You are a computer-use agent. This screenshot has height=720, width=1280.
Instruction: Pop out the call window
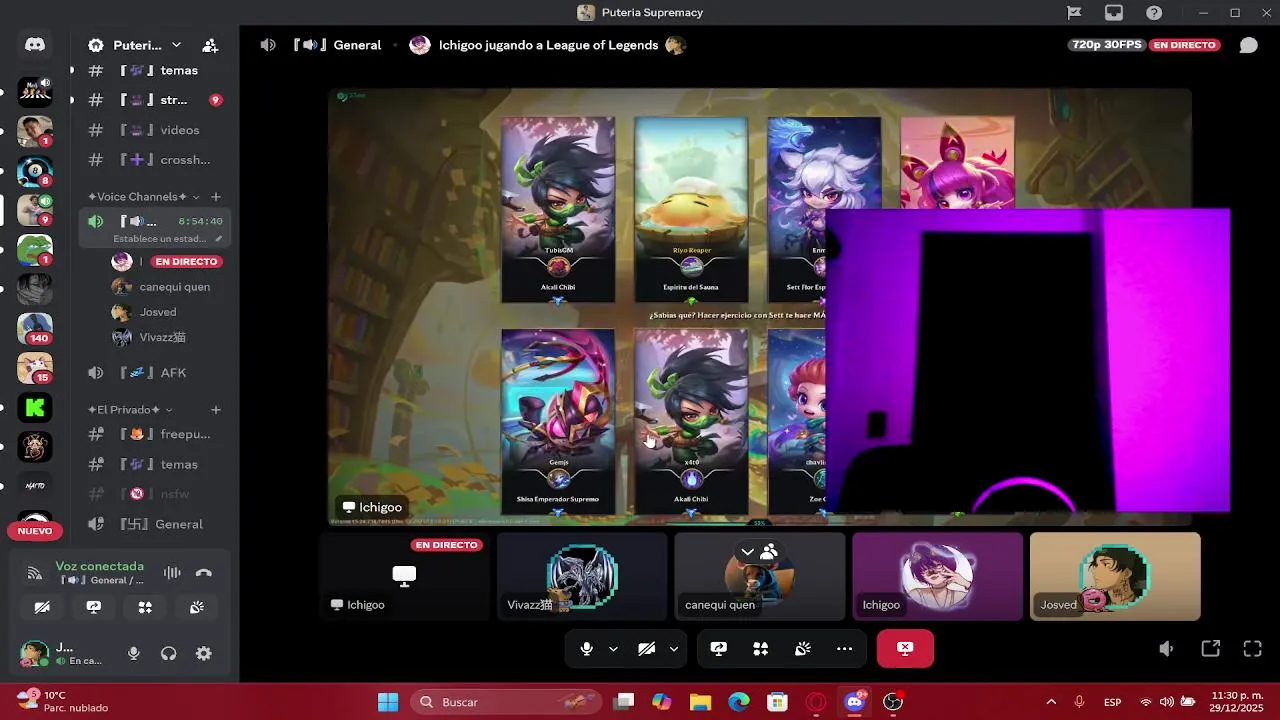[x=1211, y=649]
